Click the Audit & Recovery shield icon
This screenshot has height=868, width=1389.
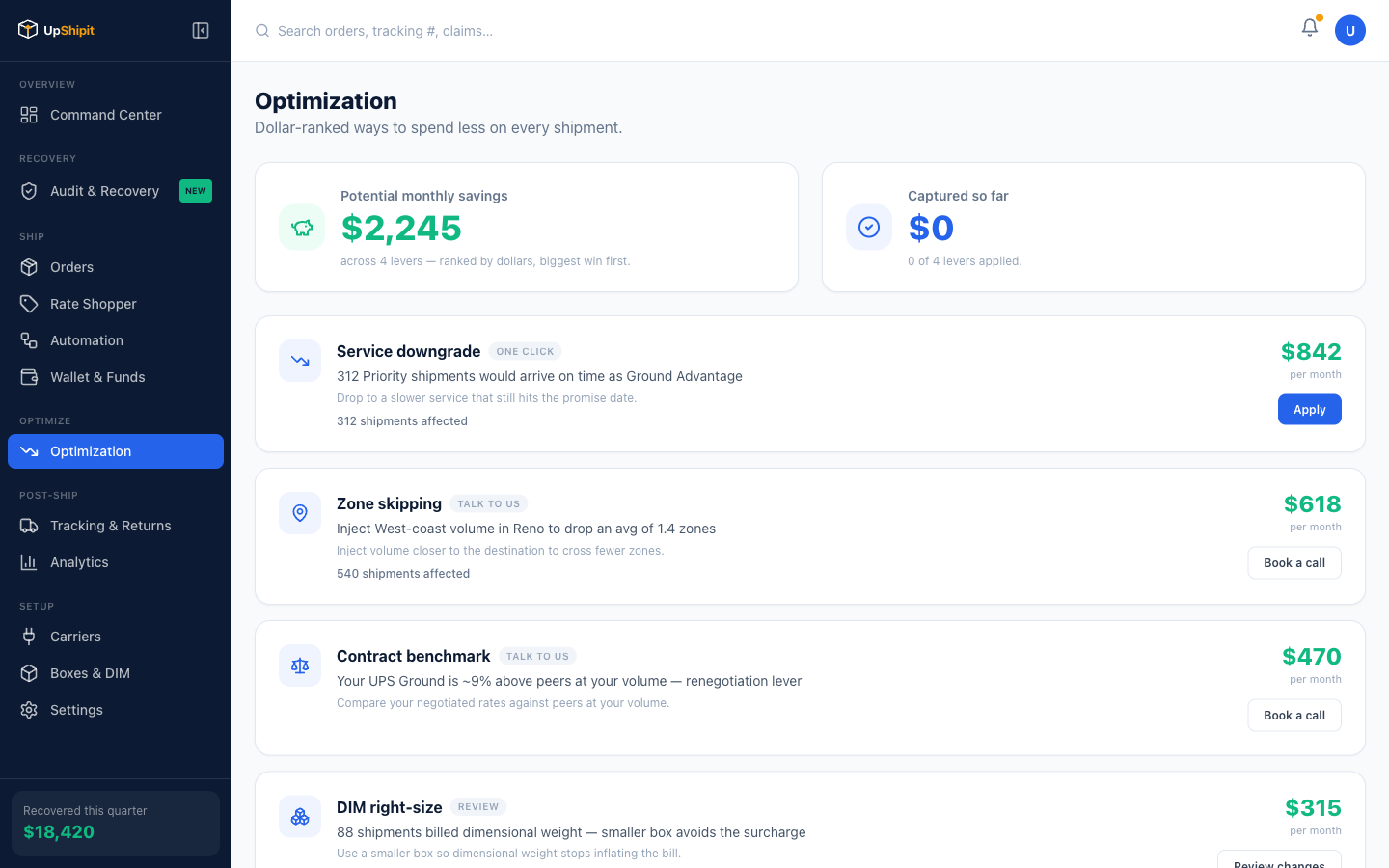pos(29,191)
